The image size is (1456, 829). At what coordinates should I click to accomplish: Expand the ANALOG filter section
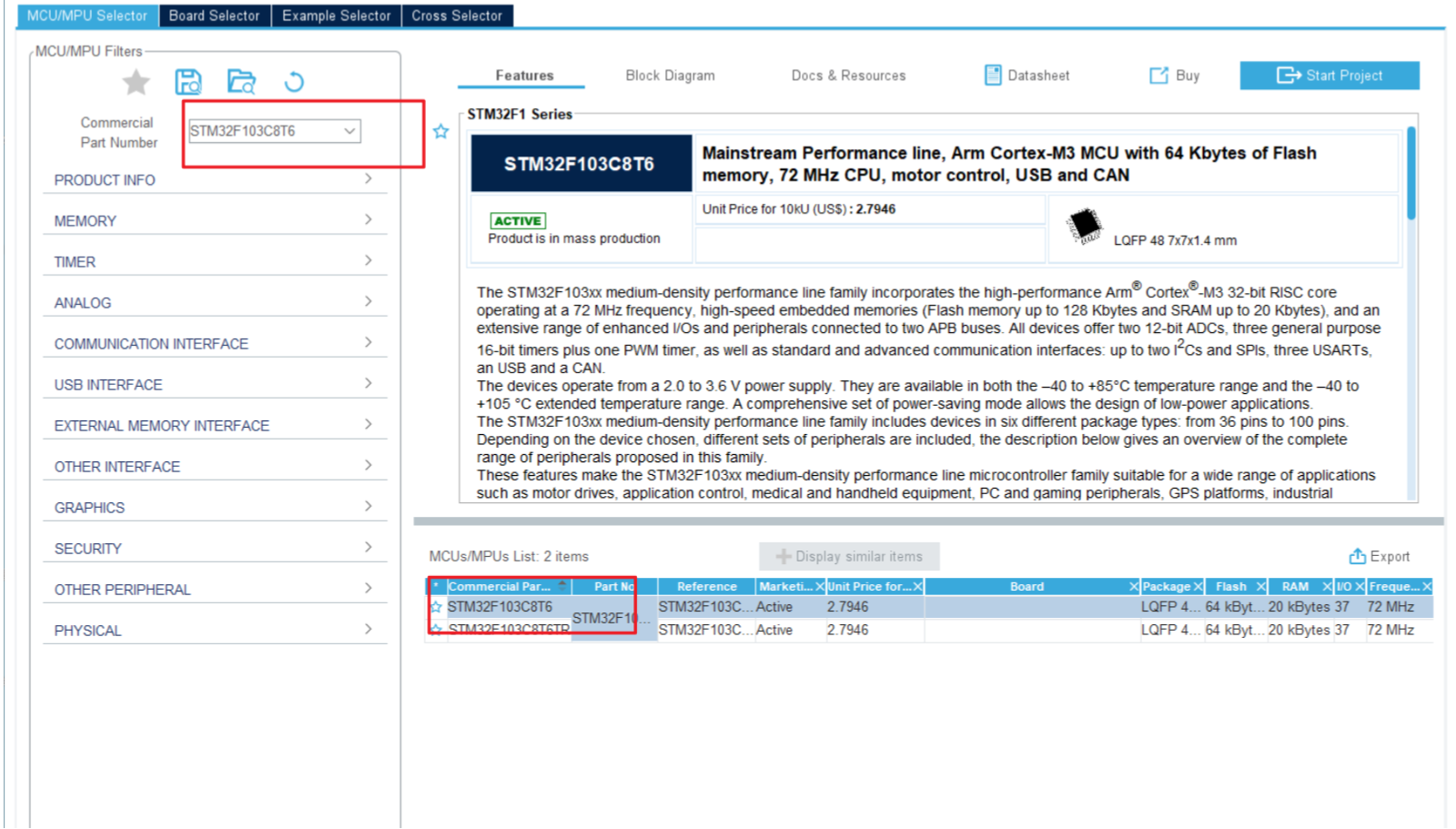point(215,302)
